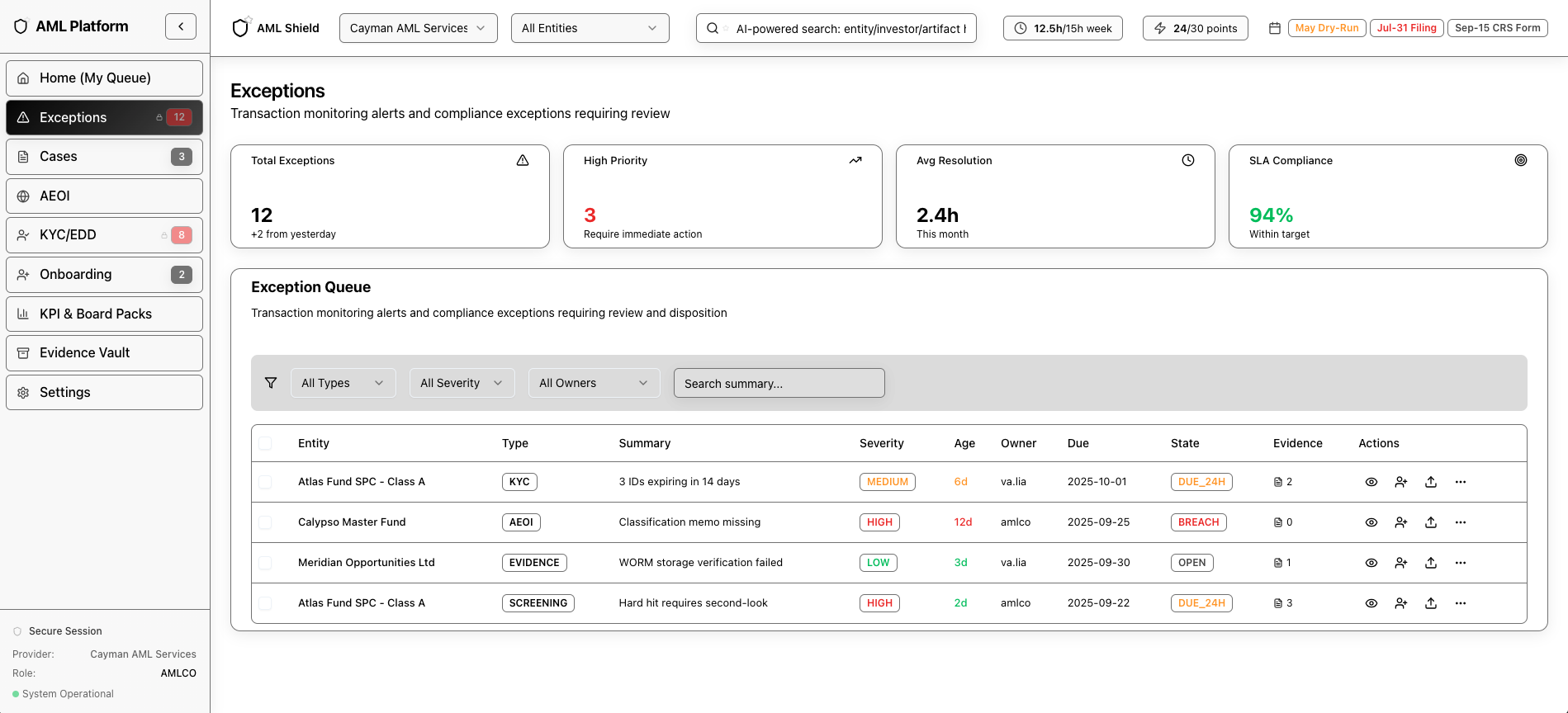Collapse the sidebar with the chevron button
The height and width of the screenshot is (713, 1568).
tap(181, 26)
